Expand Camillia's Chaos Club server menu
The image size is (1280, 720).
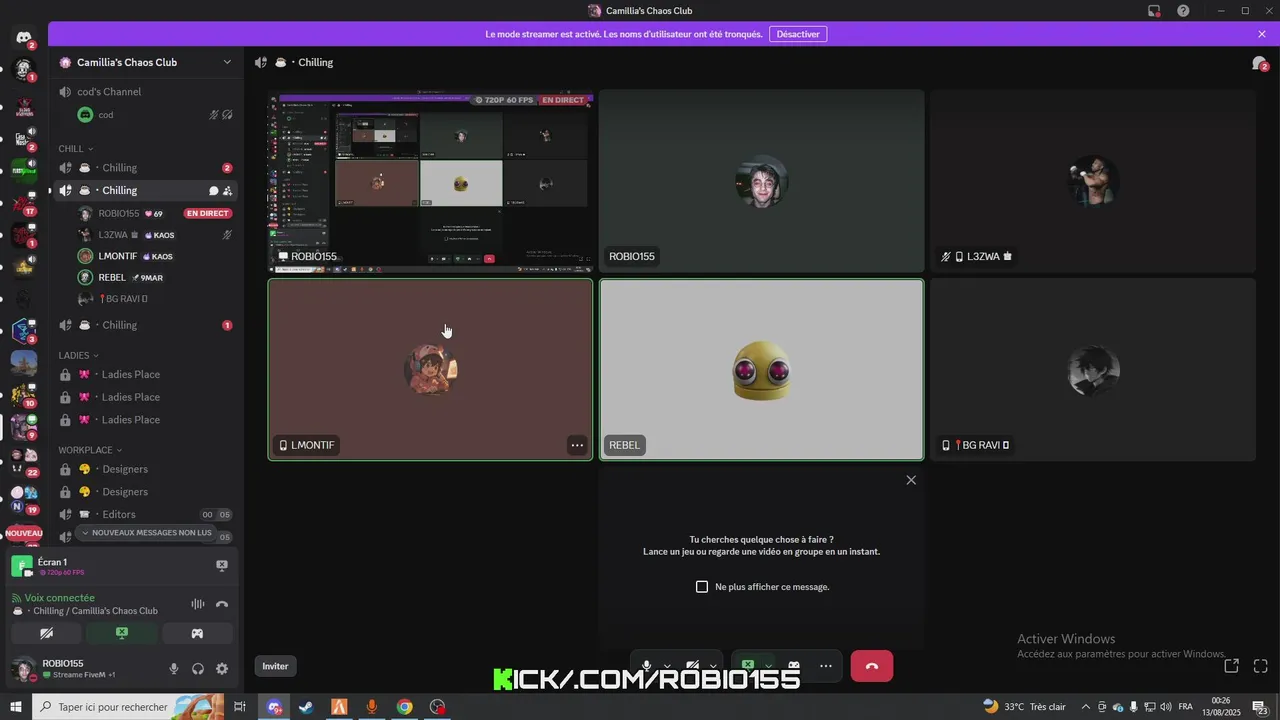(x=227, y=62)
